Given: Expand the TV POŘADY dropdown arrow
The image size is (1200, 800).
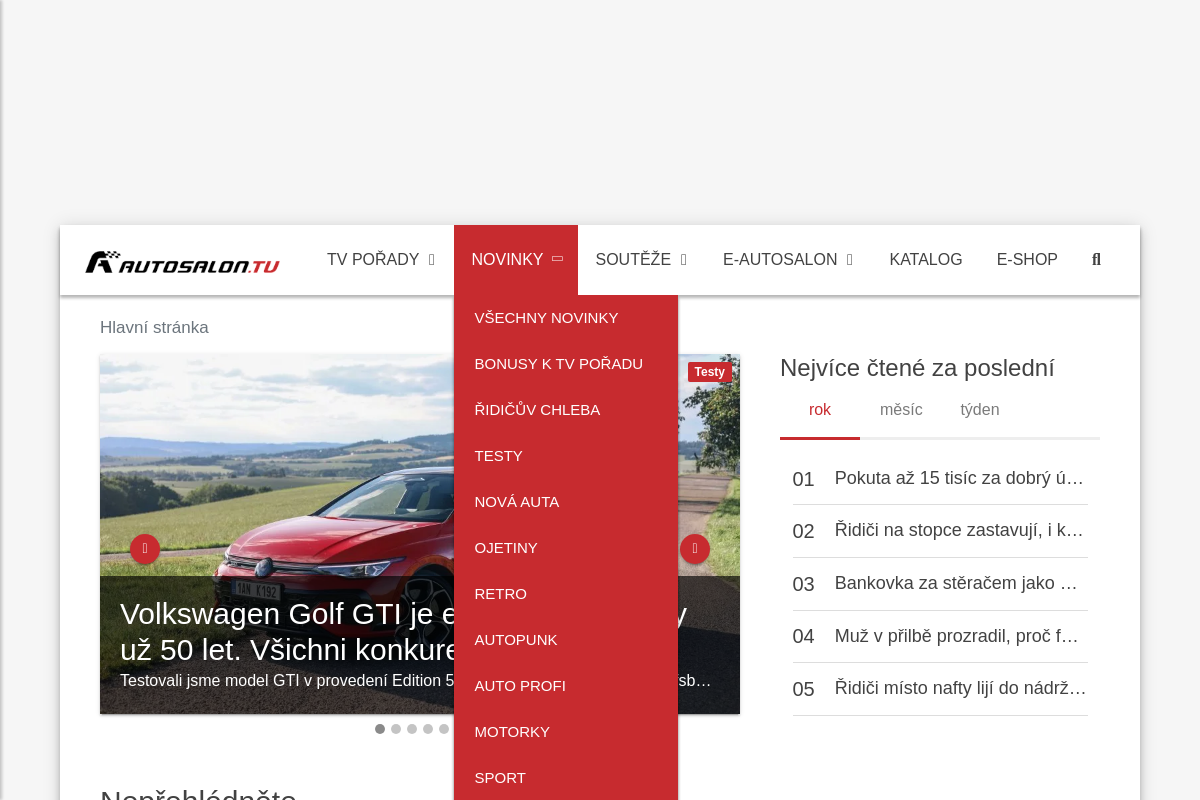Looking at the screenshot, I should 432,260.
